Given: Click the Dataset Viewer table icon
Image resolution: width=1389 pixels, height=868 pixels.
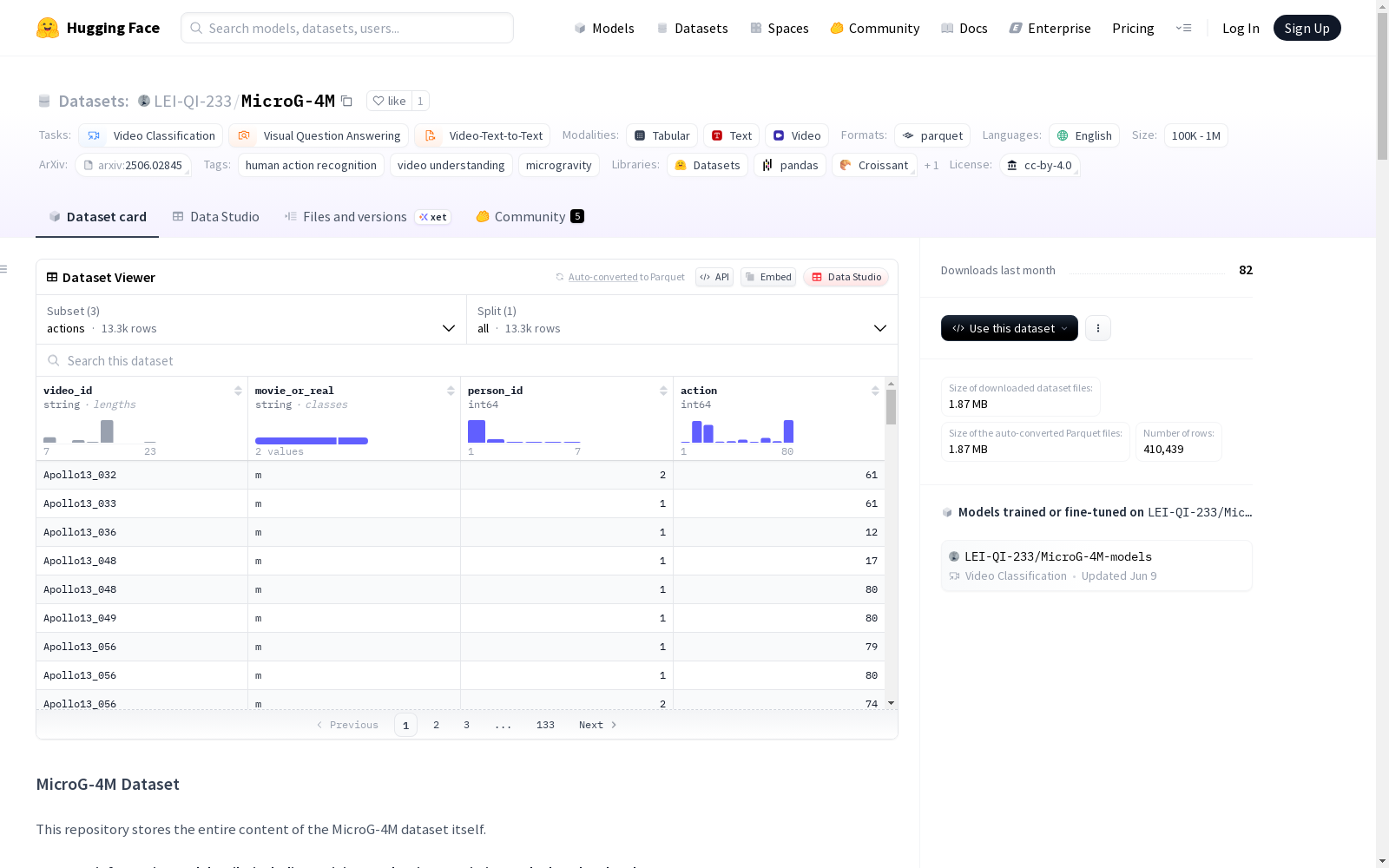Looking at the screenshot, I should pos(52,277).
